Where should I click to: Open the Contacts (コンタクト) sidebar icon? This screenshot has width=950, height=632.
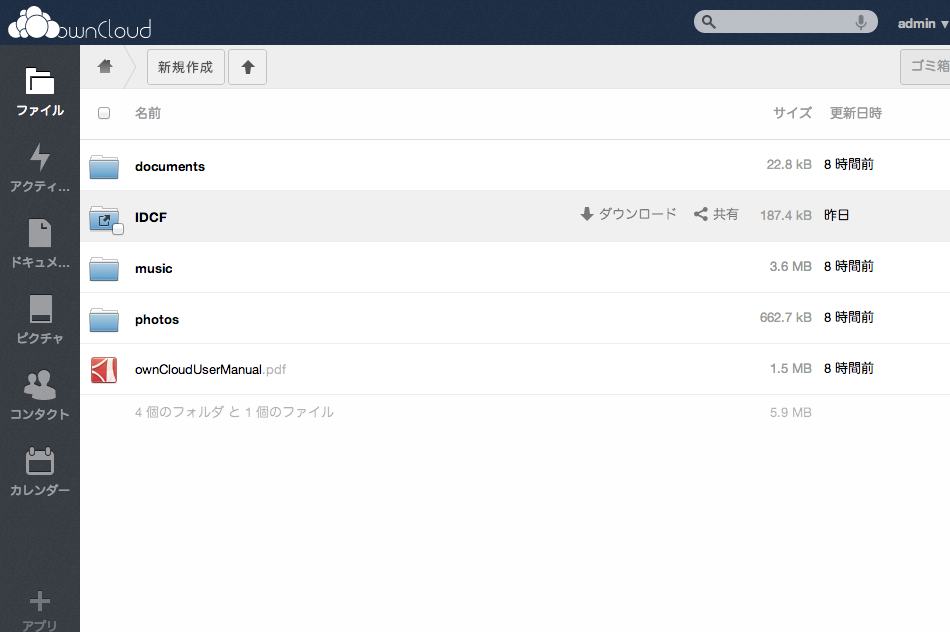pyautogui.click(x=40, y=385)
